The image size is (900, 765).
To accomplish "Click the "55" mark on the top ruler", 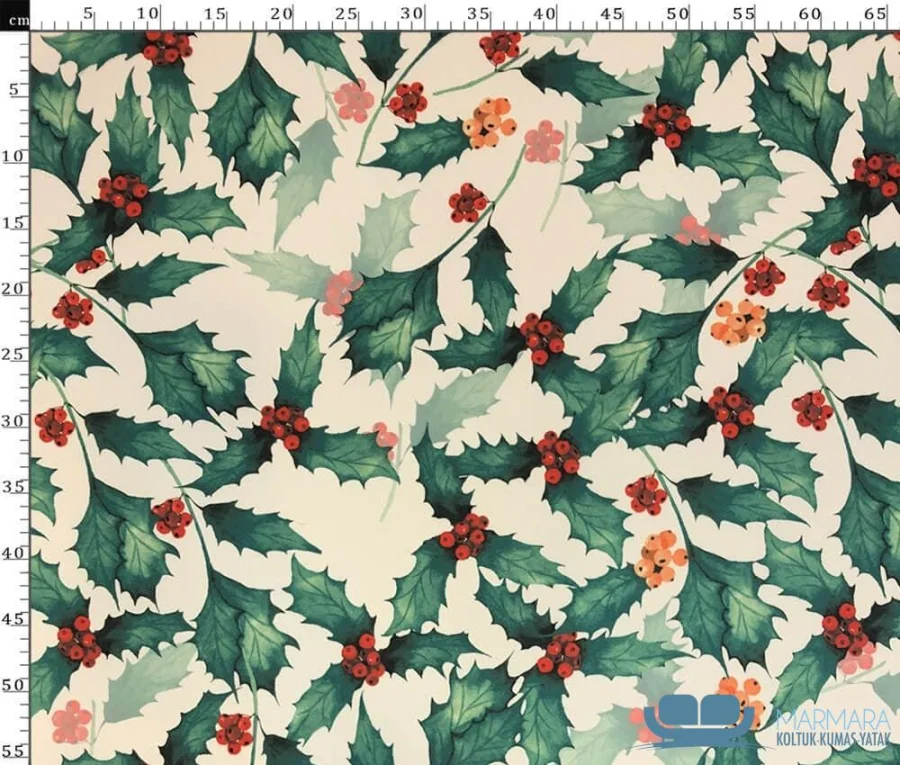I will coord(743,14).
